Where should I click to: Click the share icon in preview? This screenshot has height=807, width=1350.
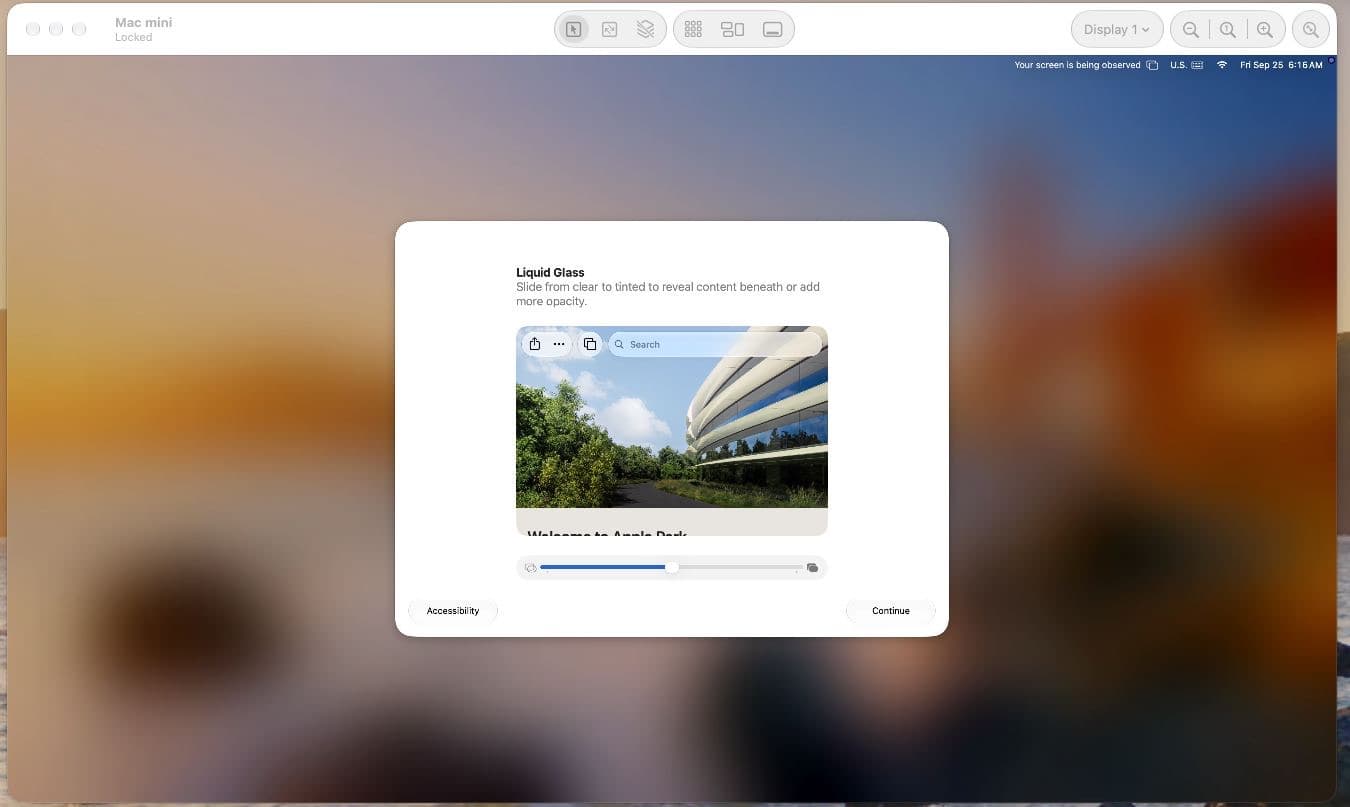tap(535, 344)
